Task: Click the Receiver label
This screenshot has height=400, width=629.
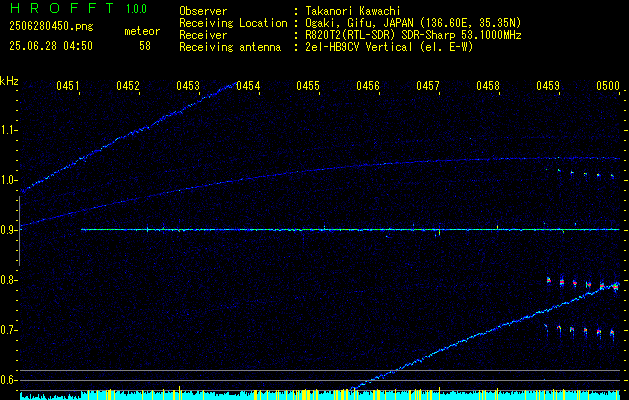Action: [x=203, y=35]
